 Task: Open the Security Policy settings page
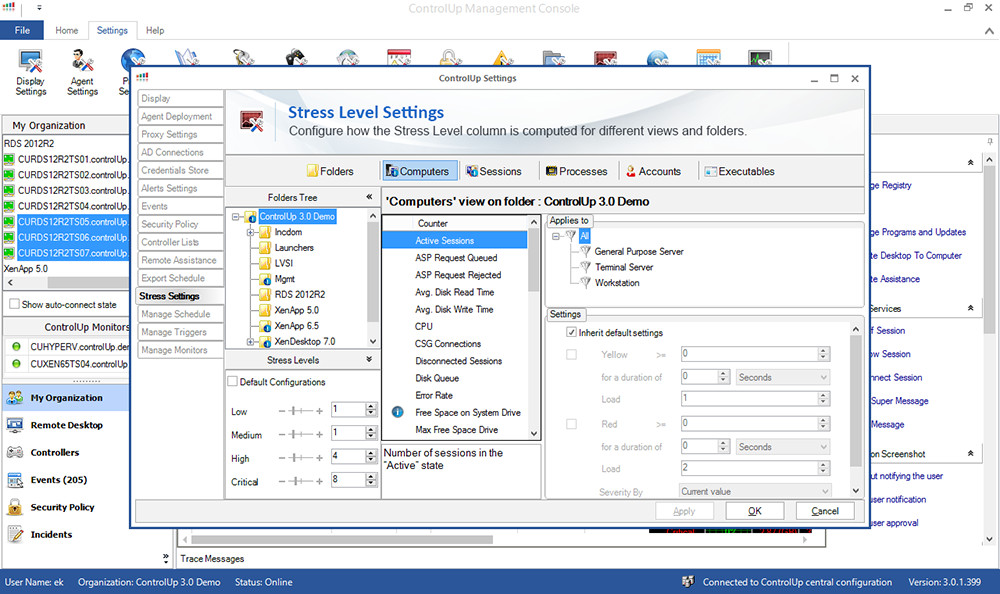(180, 224)
